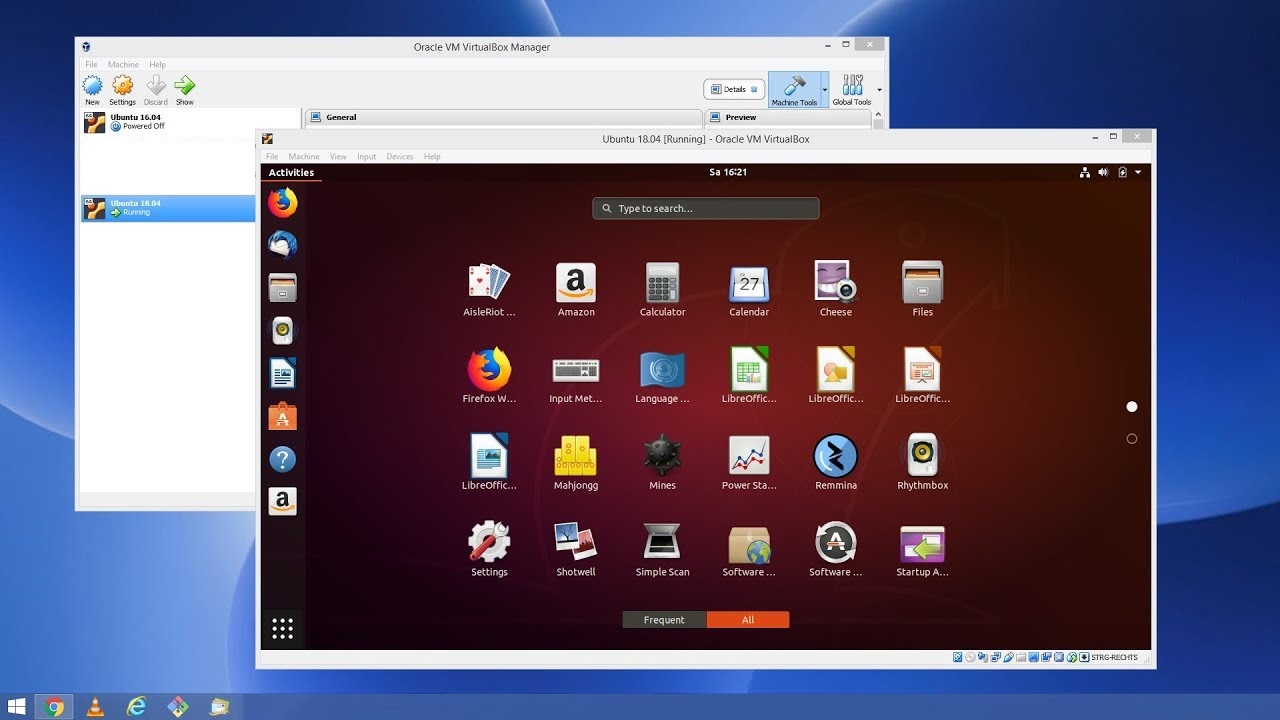Click the Type to search field
1280x720 pixels.
pyautogui.click(x=706, y=209)
